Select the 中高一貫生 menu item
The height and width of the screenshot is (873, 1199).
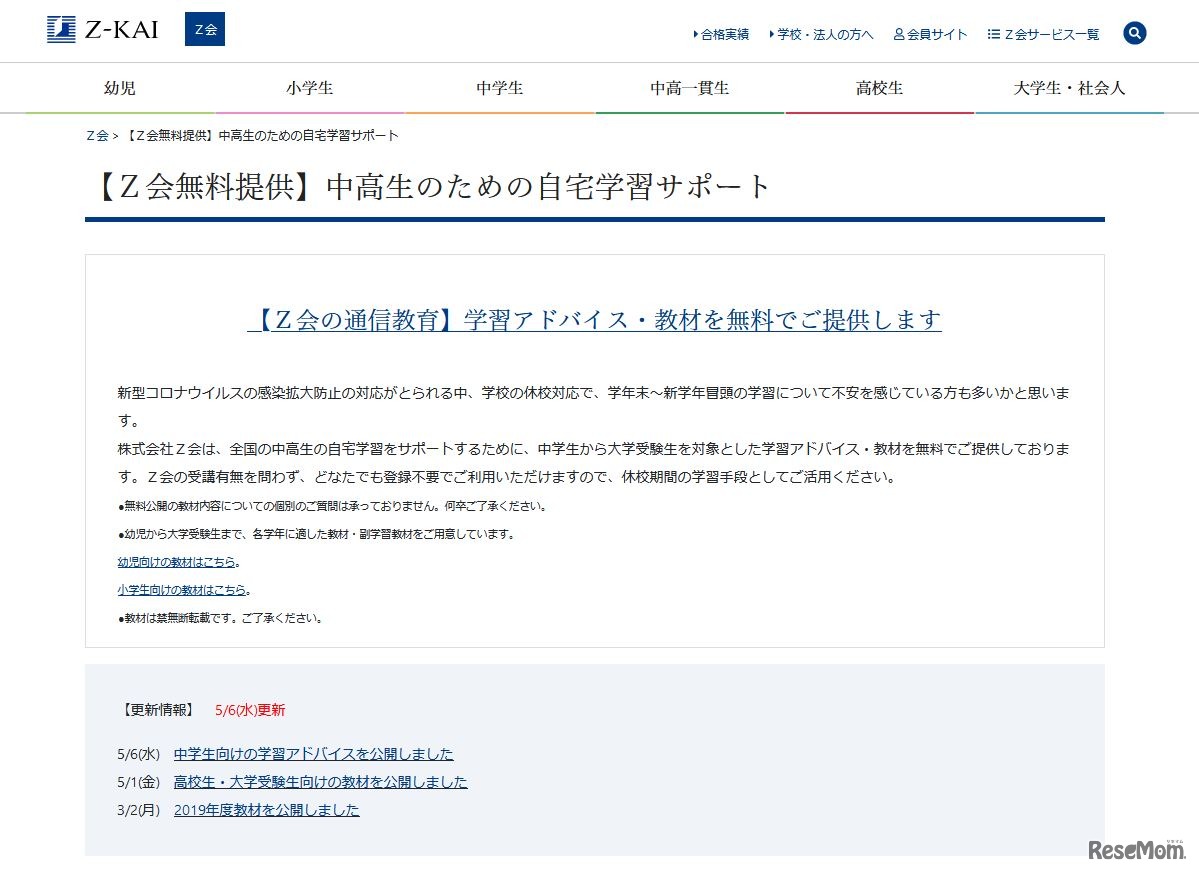click(x=689, y=87)
